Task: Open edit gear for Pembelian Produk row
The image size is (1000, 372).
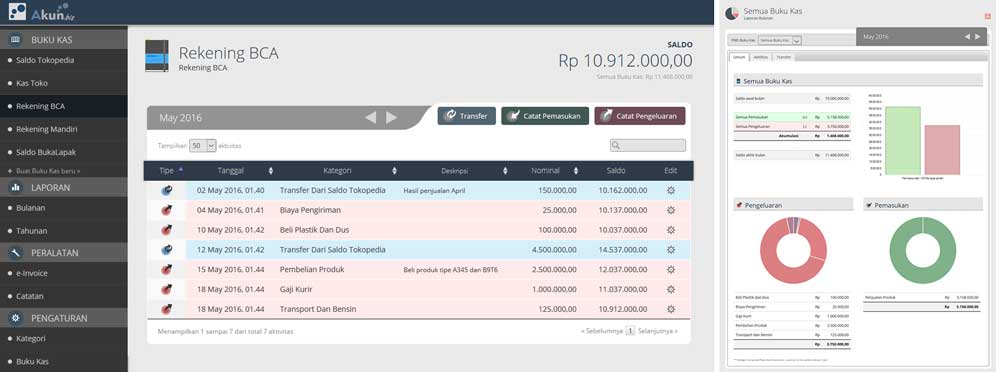Action: point(670,269)
